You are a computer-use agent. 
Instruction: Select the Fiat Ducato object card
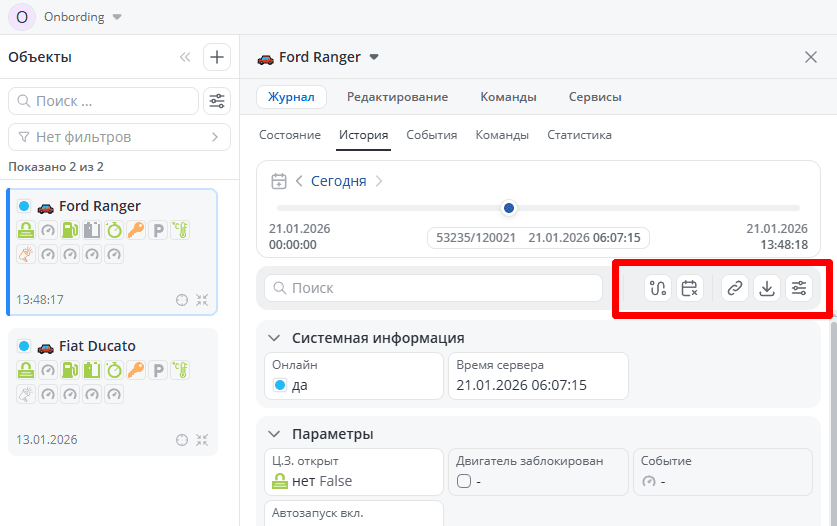coord(112,392)
